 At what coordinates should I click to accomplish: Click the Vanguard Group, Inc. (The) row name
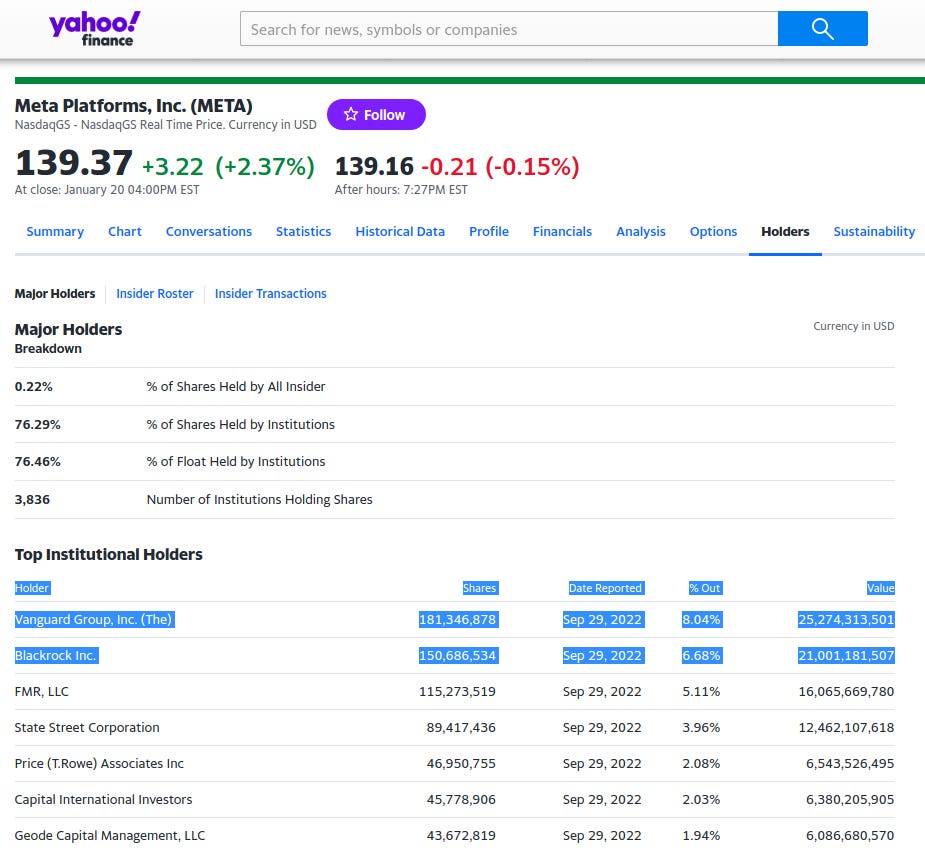94,619
